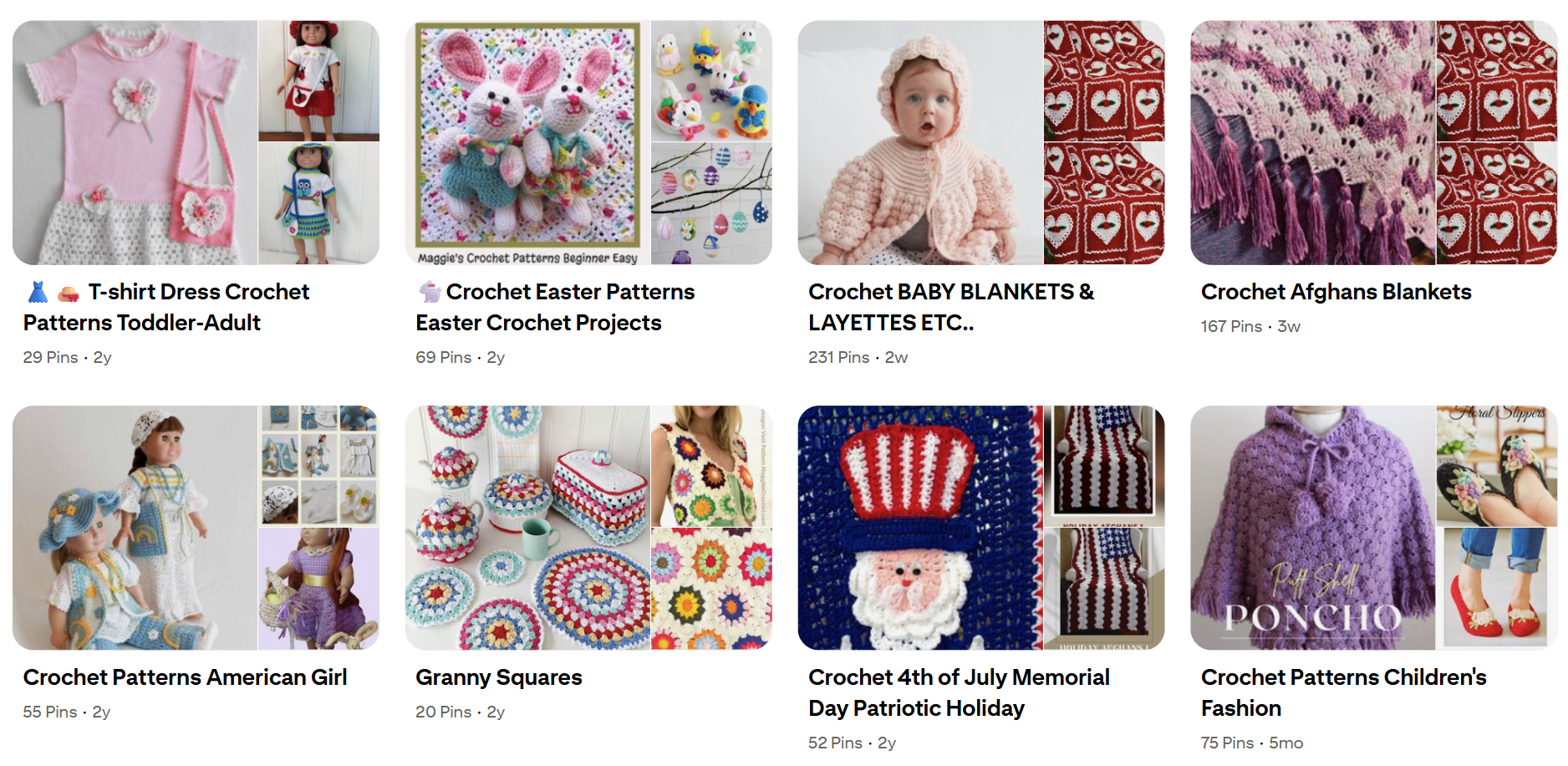Click the red strawberry slippers thumbnail
Image resolution: width=1568 pixels, height=766 pixels.
tap(1497, 589)
